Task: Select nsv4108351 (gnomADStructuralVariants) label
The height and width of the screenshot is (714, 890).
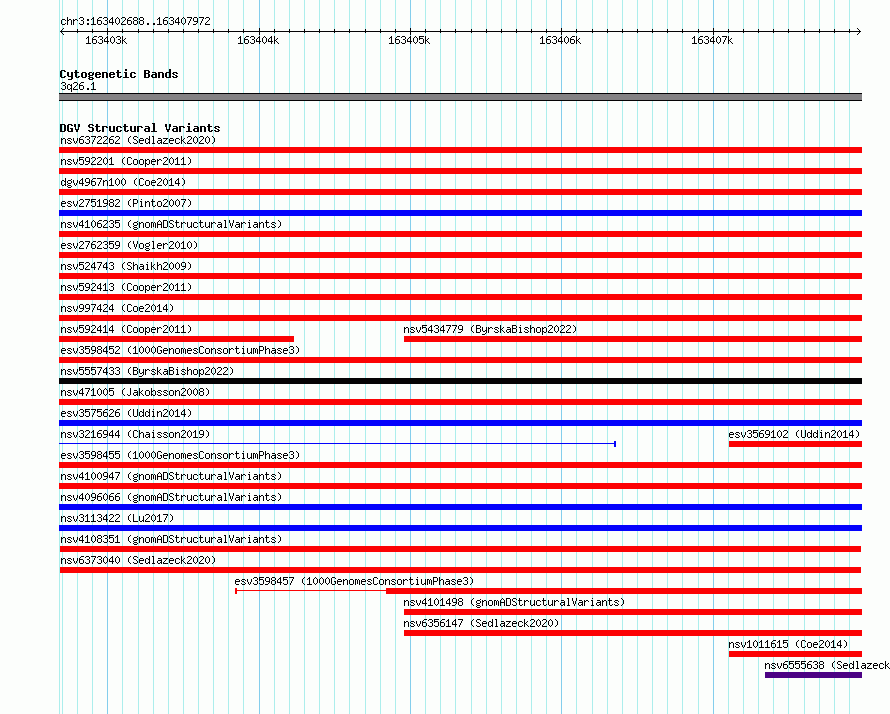Action: coord(171,539)
